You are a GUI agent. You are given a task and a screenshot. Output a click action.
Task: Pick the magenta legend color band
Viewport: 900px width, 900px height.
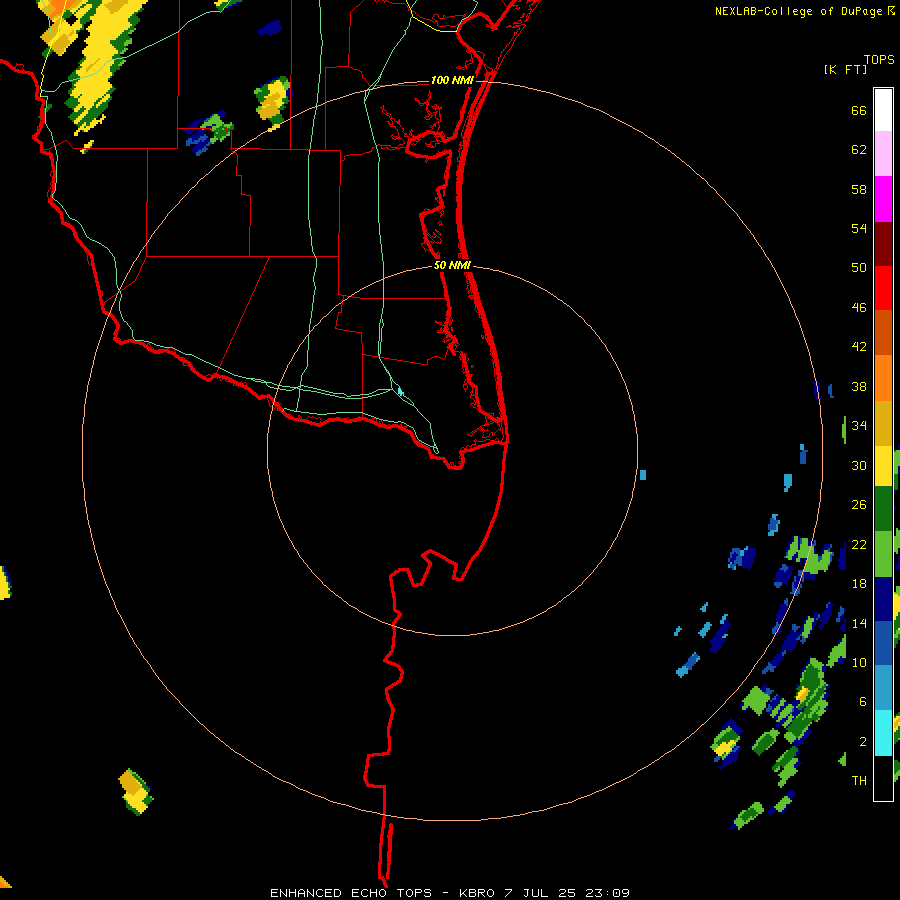click(x=883, y=199)
